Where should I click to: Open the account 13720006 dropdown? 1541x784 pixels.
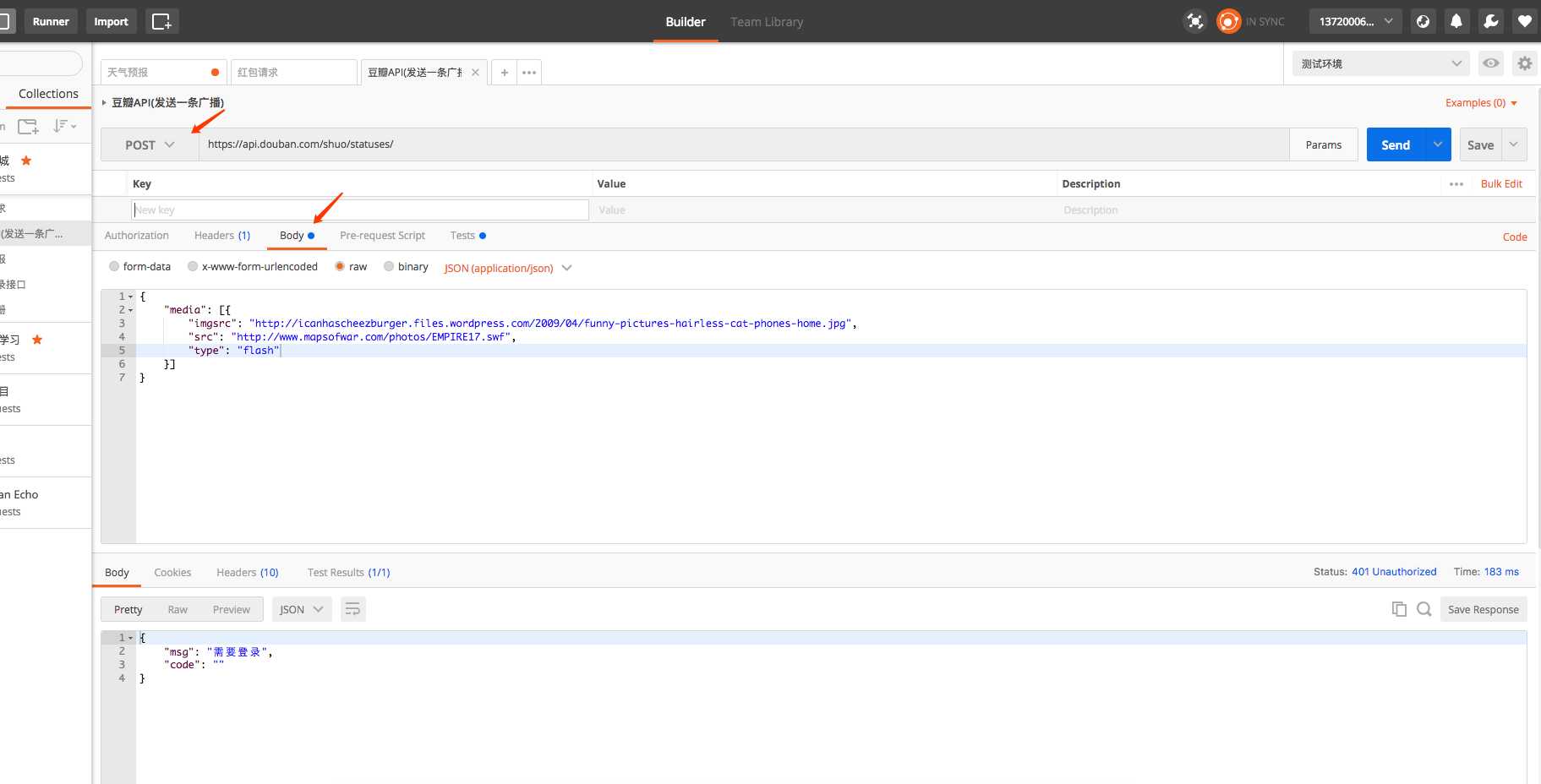click(1355, 21)
